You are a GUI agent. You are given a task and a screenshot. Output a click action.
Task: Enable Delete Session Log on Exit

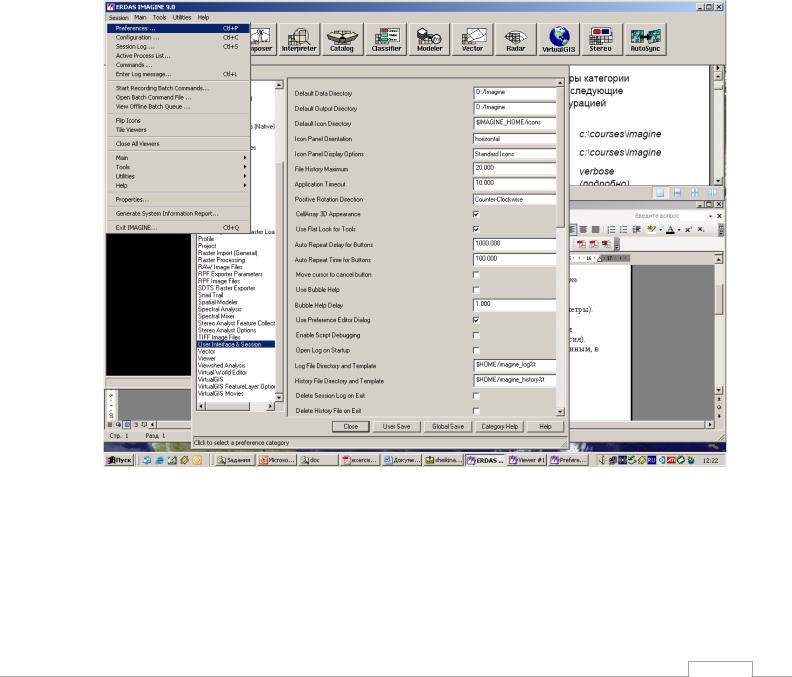(x=476, y=396)
